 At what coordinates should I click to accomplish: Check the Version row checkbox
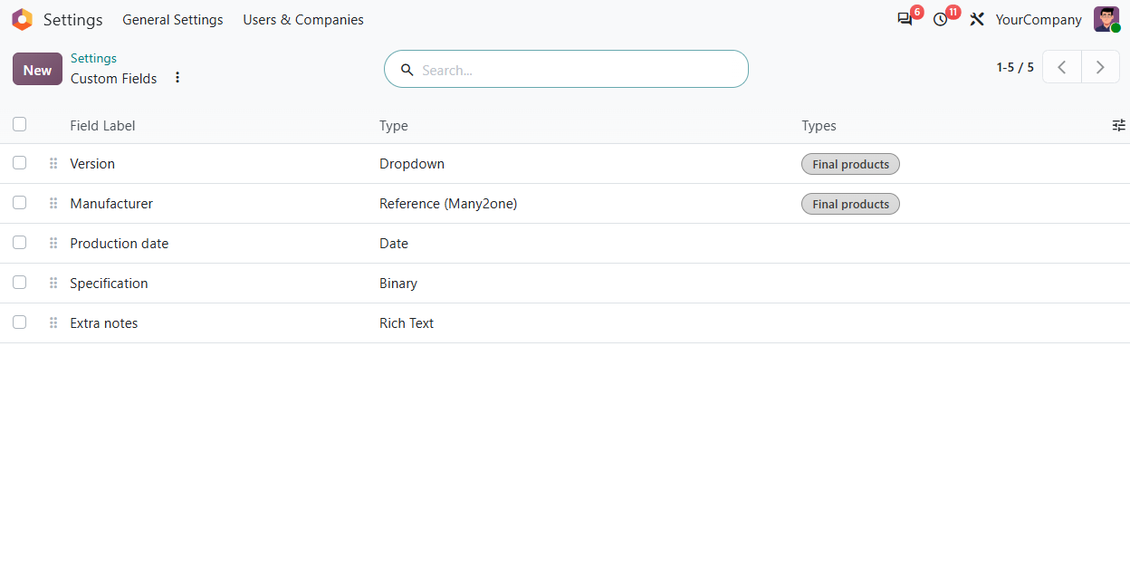tap(19, 163)
